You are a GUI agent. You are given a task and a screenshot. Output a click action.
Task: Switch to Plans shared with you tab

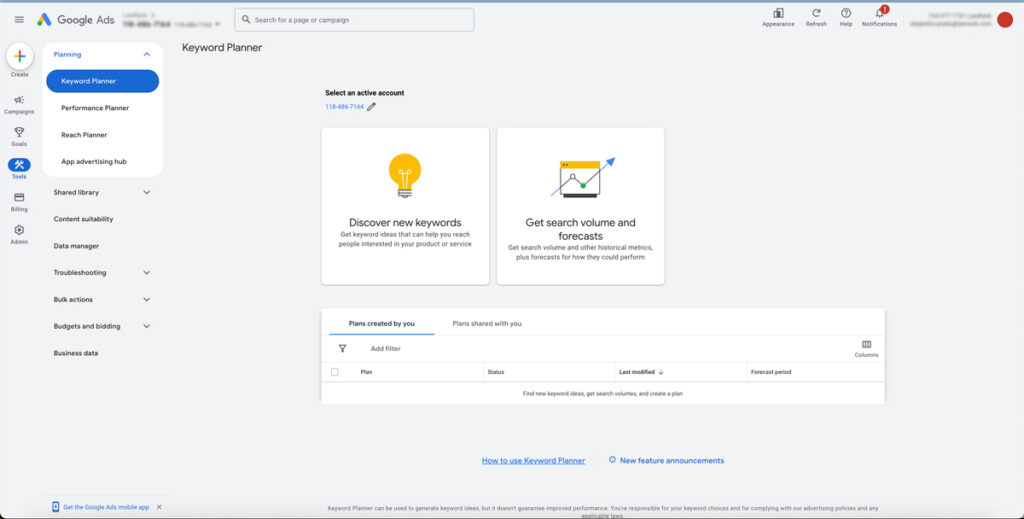487,324
